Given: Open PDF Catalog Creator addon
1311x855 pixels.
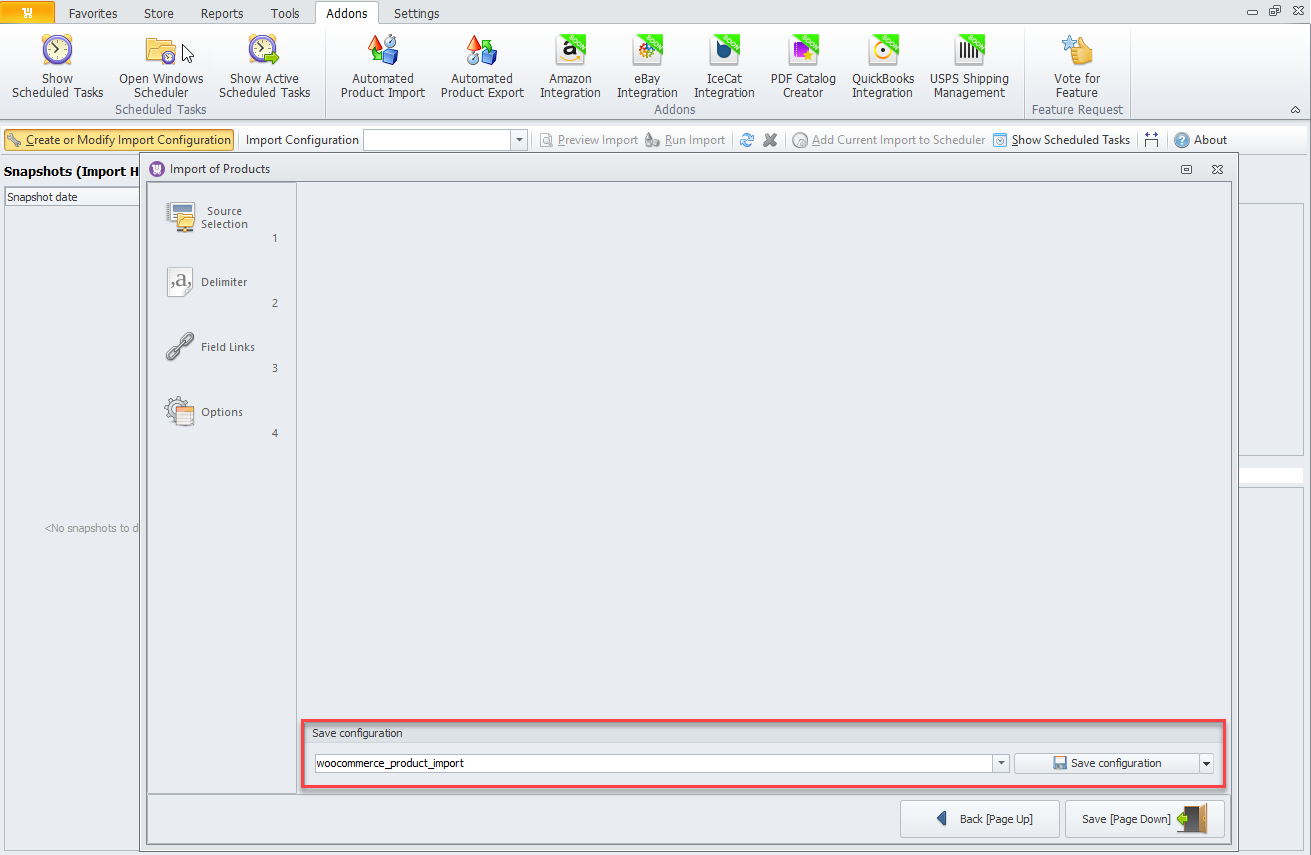Looking at the screenshot, I should (803, 66).
